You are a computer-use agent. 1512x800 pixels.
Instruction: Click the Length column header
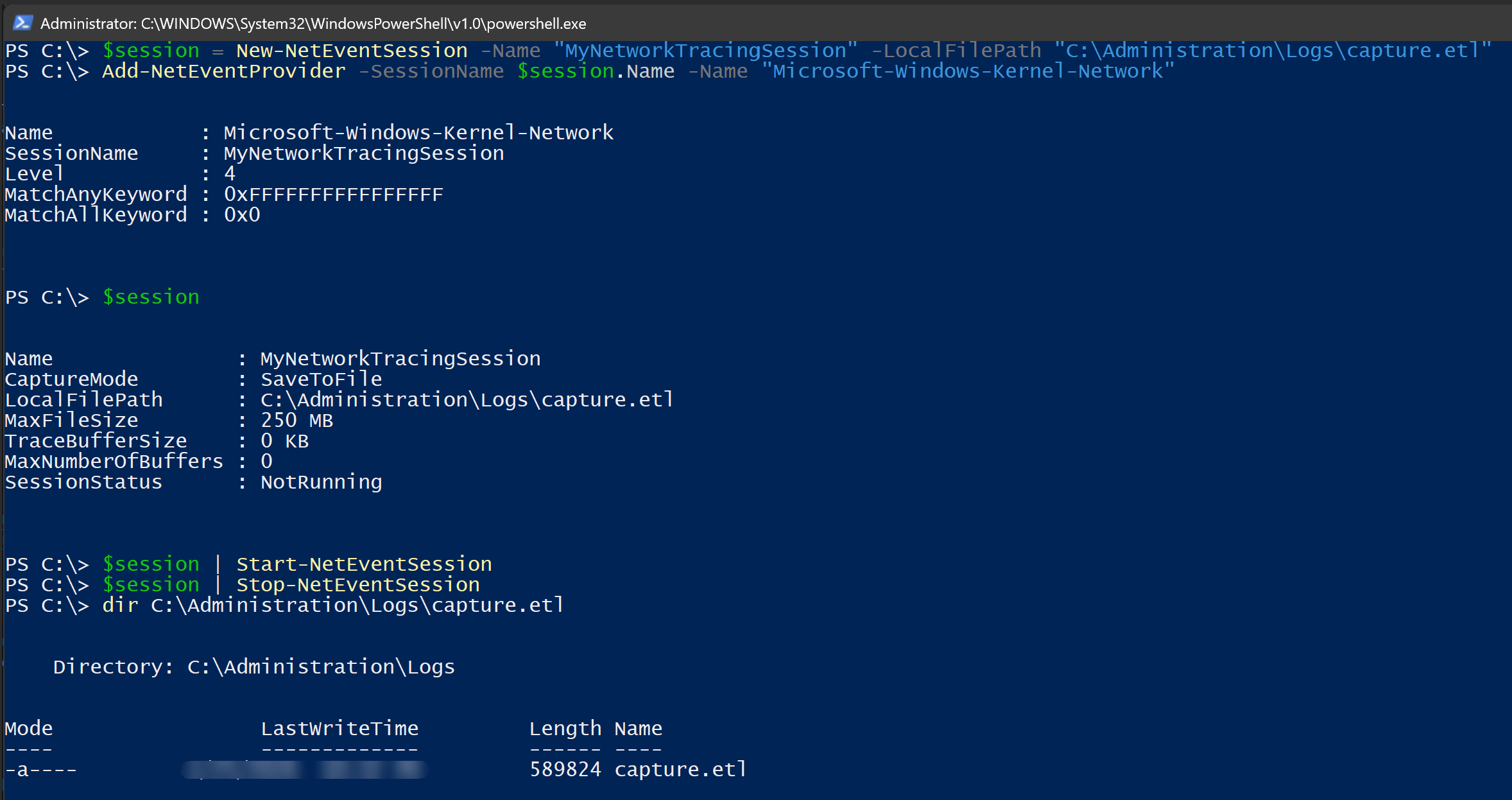tap(565, 729)
